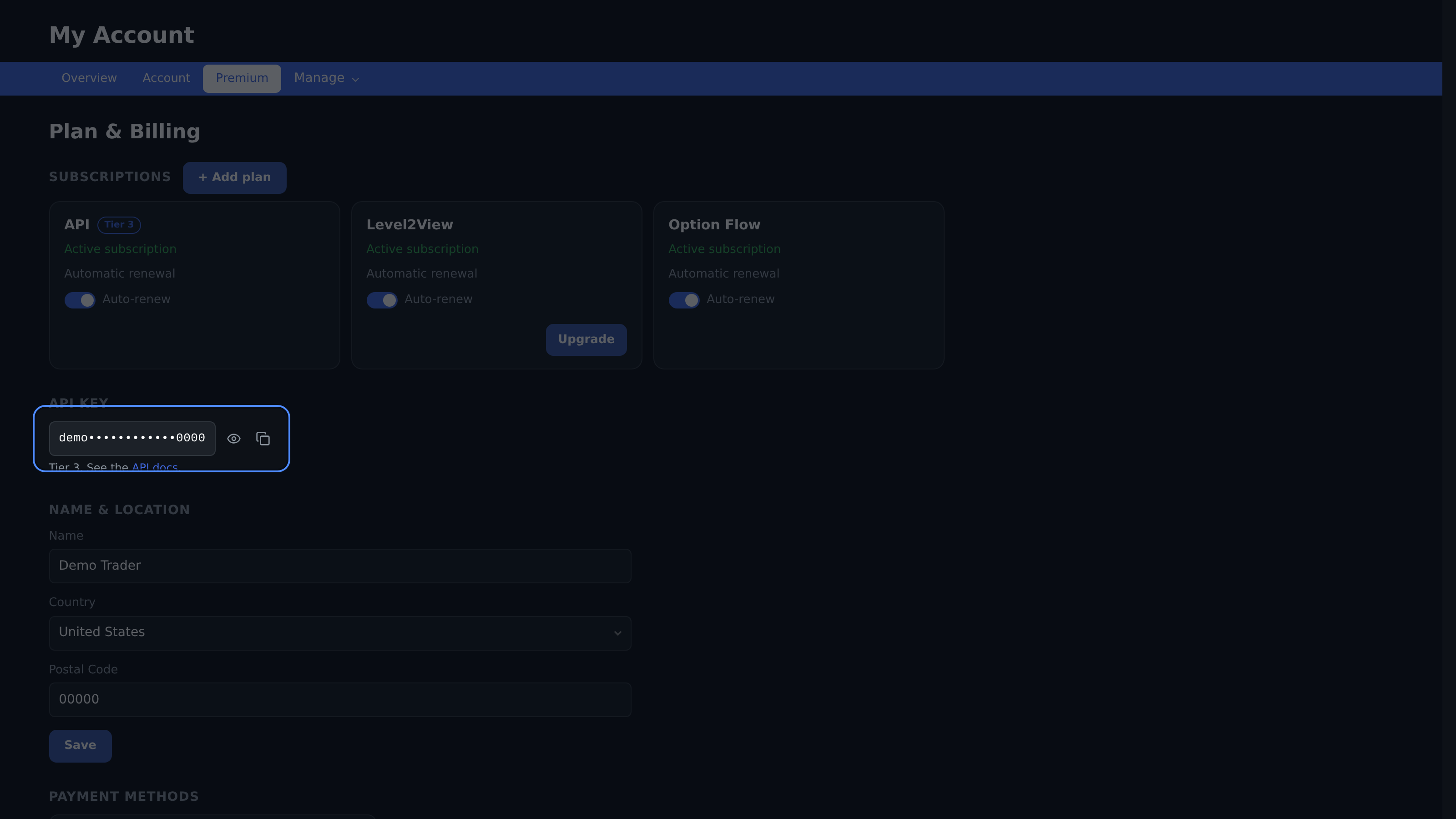Click the Level2View card title
This screenshot has width=1456, height=819.
coord(410,225)
